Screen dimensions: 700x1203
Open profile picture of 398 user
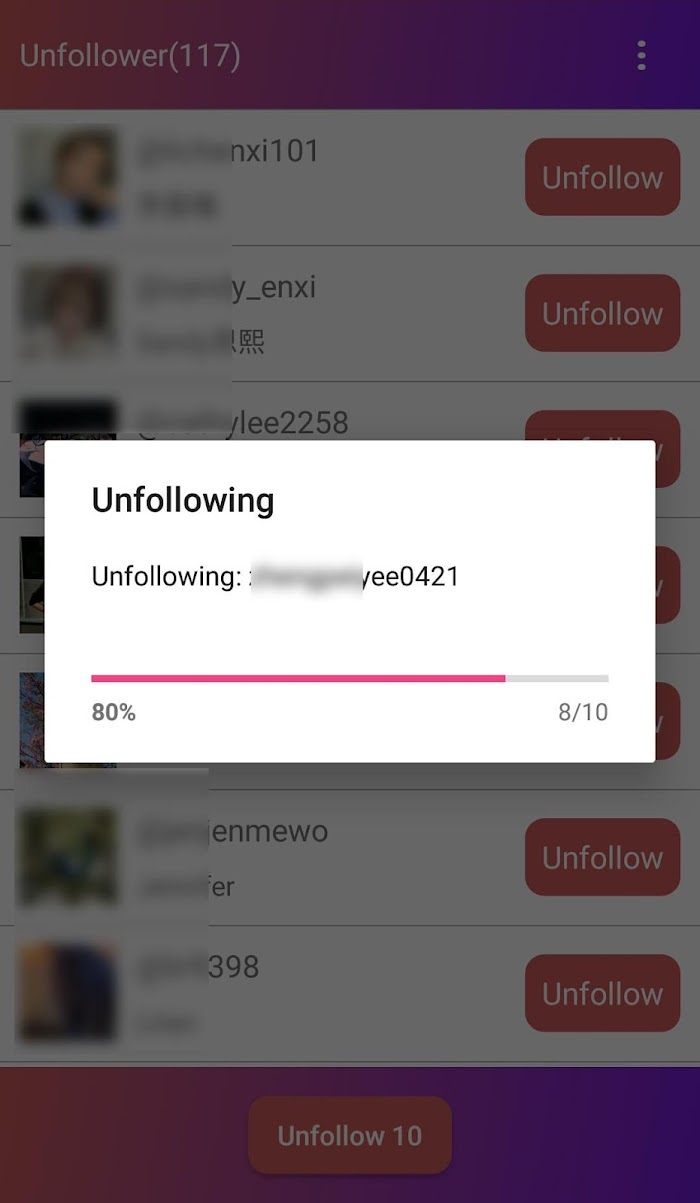[x=68, y=993]
